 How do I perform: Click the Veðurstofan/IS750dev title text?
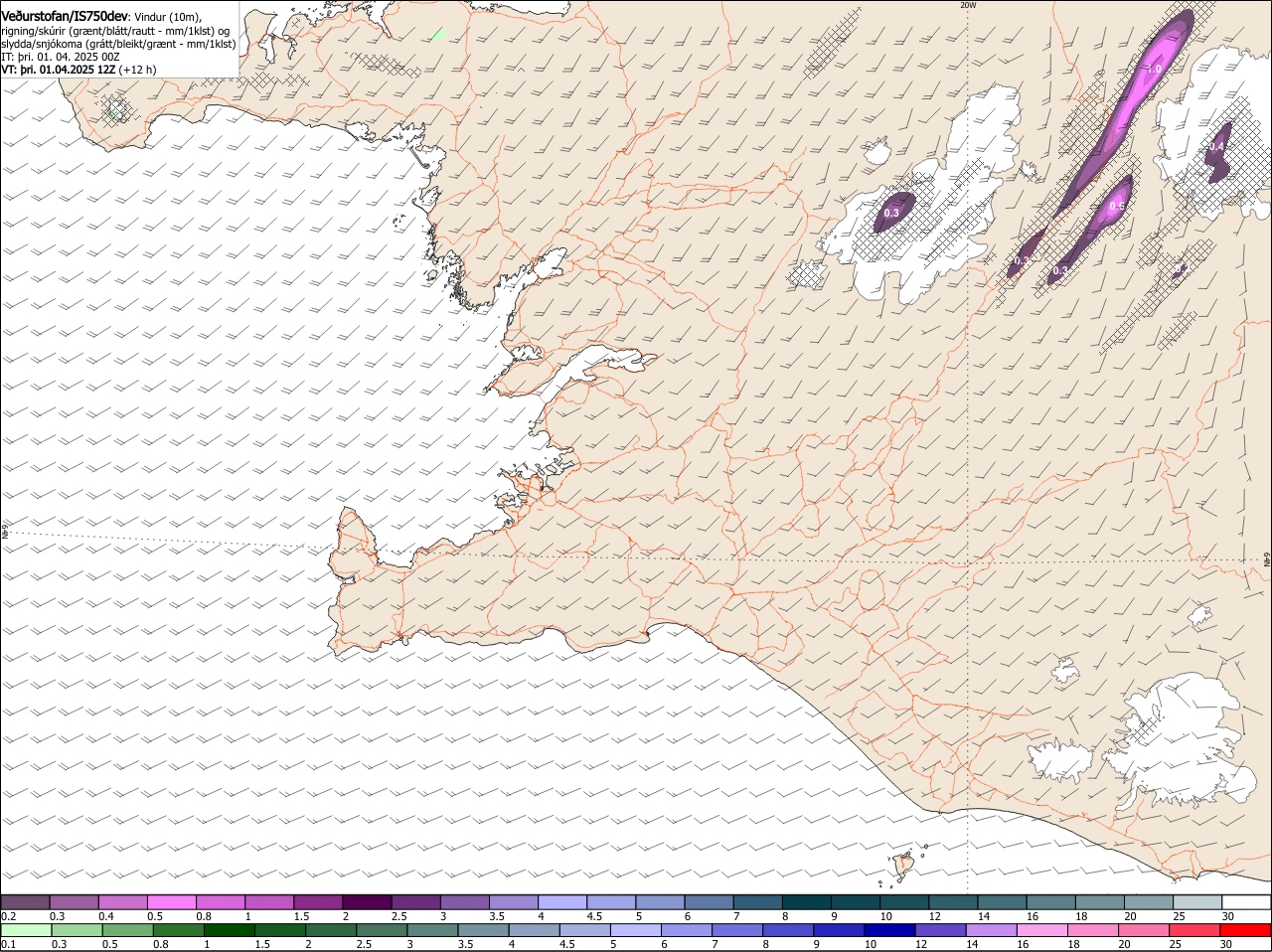click(65, 17)
